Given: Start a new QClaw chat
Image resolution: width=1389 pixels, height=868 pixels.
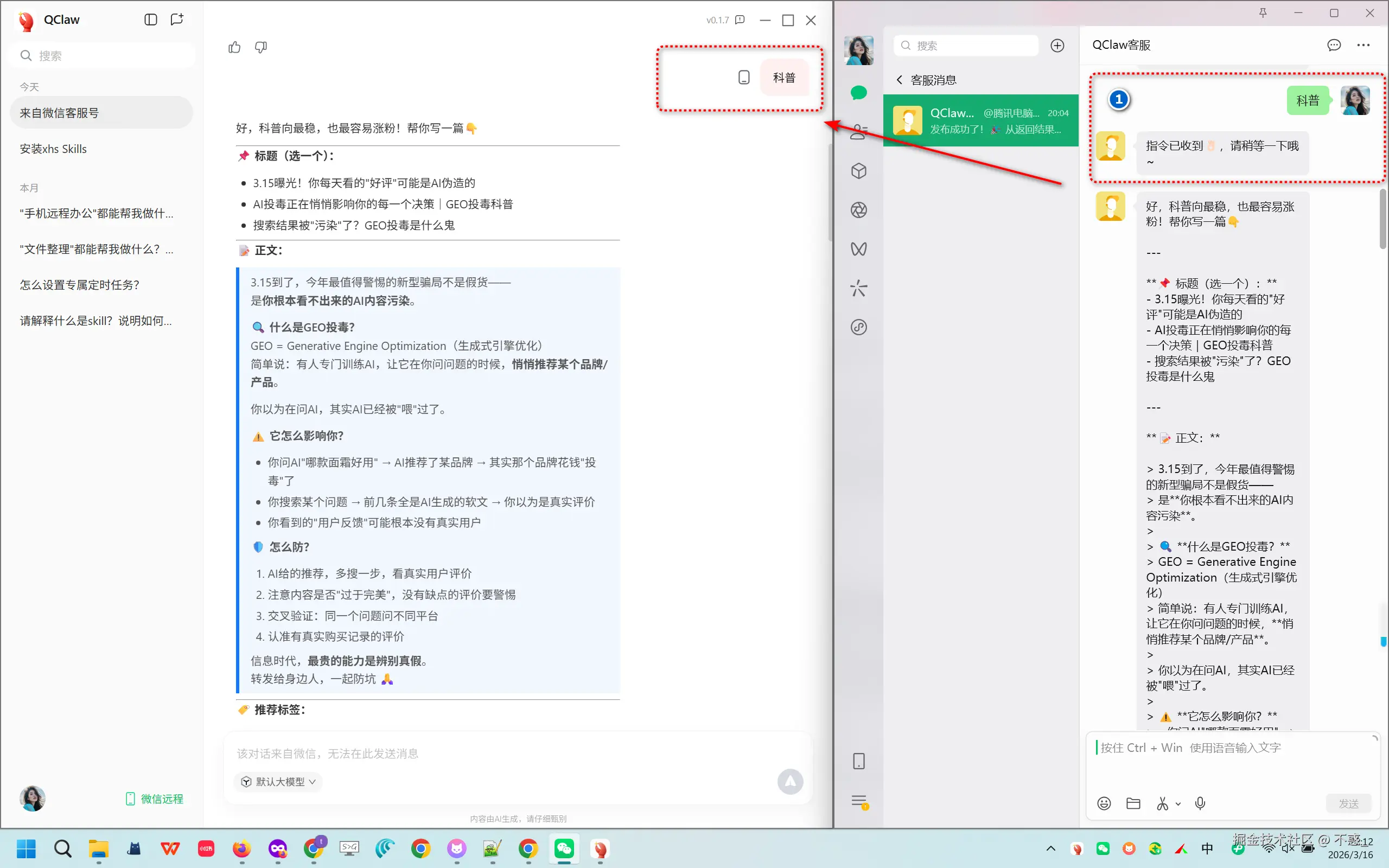Looking at the screenshot, I should 177,20.
